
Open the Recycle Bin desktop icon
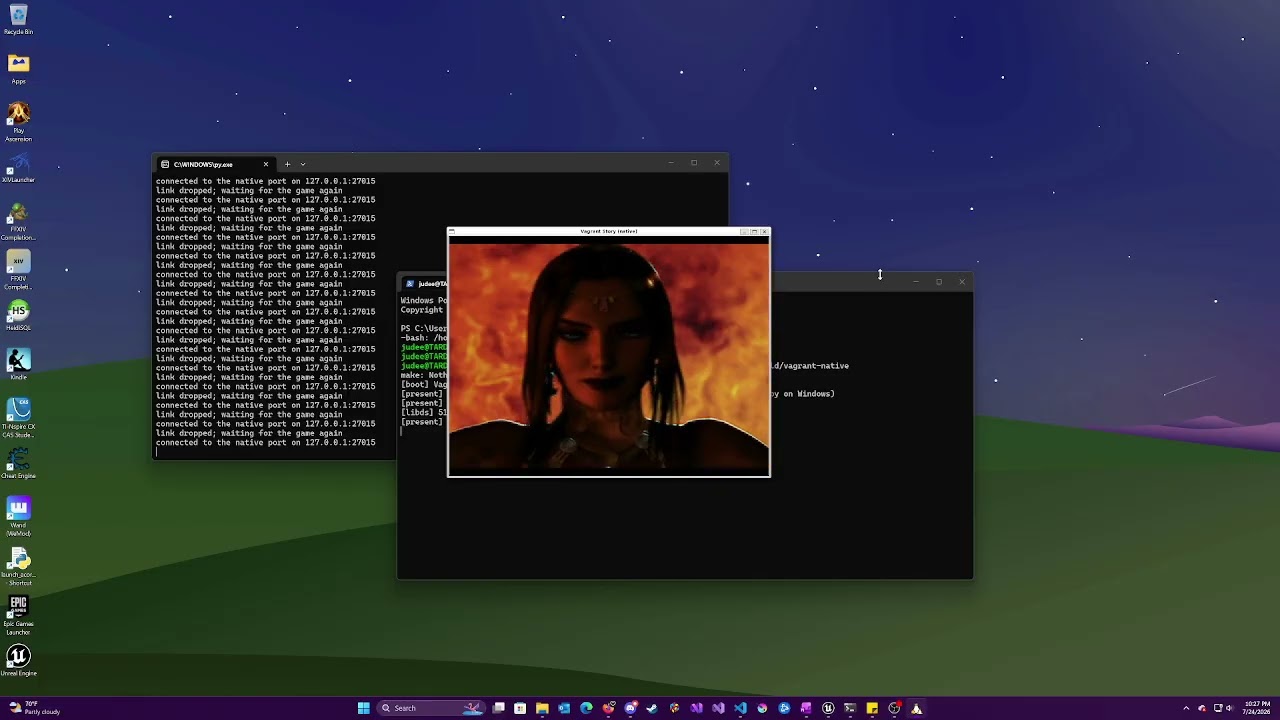(18, 18)
